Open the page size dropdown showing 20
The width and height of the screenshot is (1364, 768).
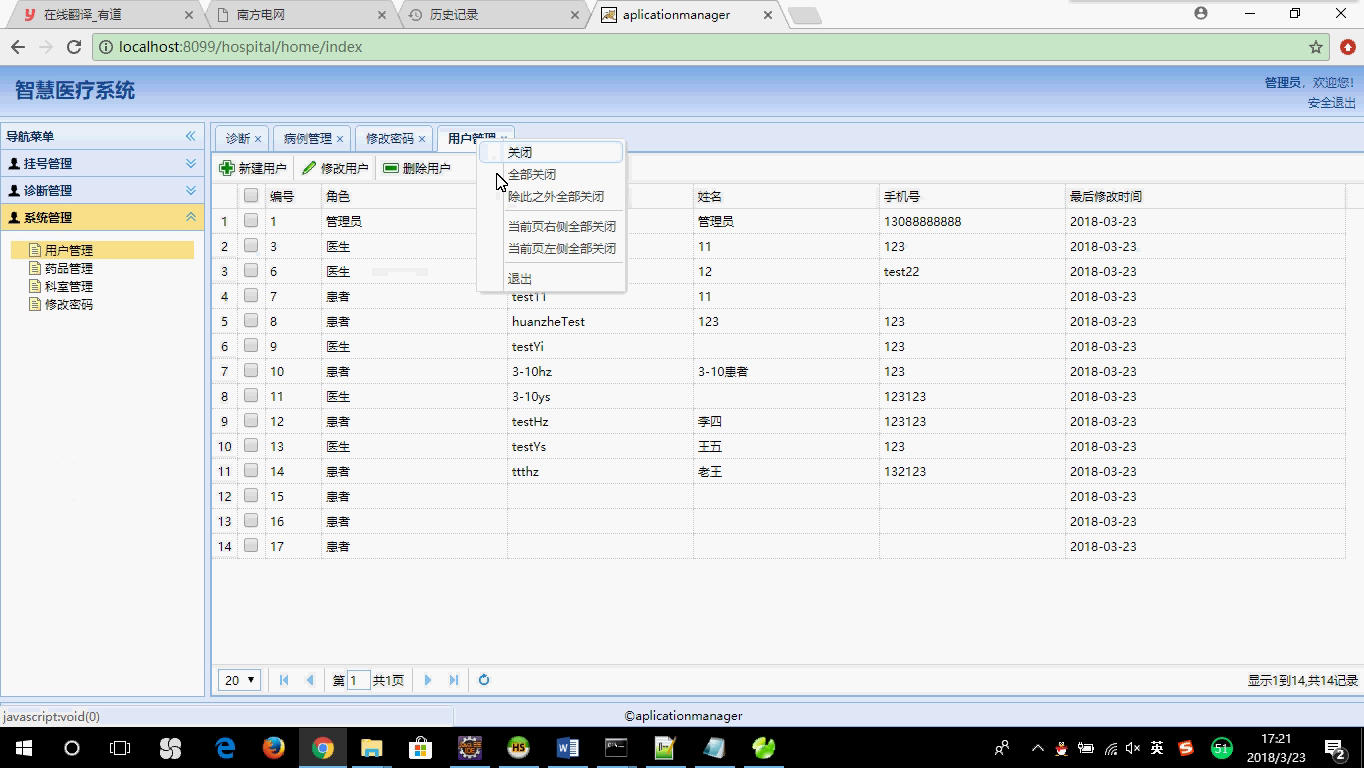[x=240, y=680]
